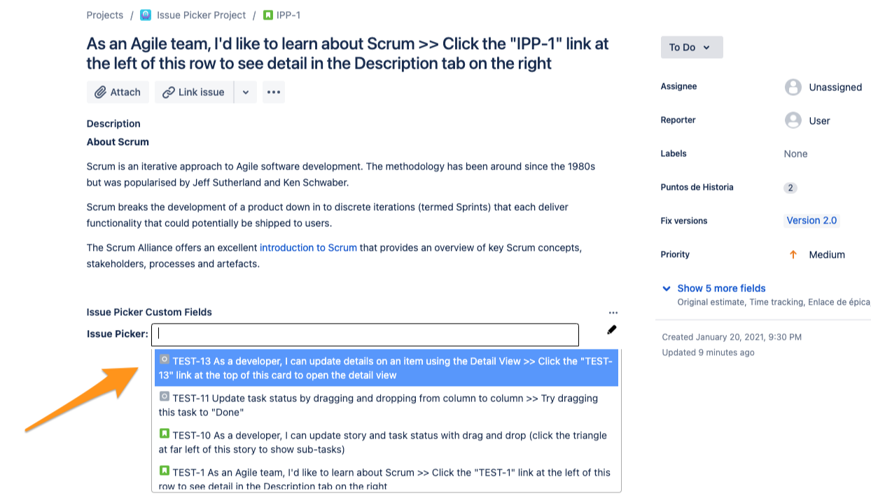The width and height of the screenshot is (871, 496).
Task: Click the Issue Picker Project avatar icon
Action: pos(146,15)
